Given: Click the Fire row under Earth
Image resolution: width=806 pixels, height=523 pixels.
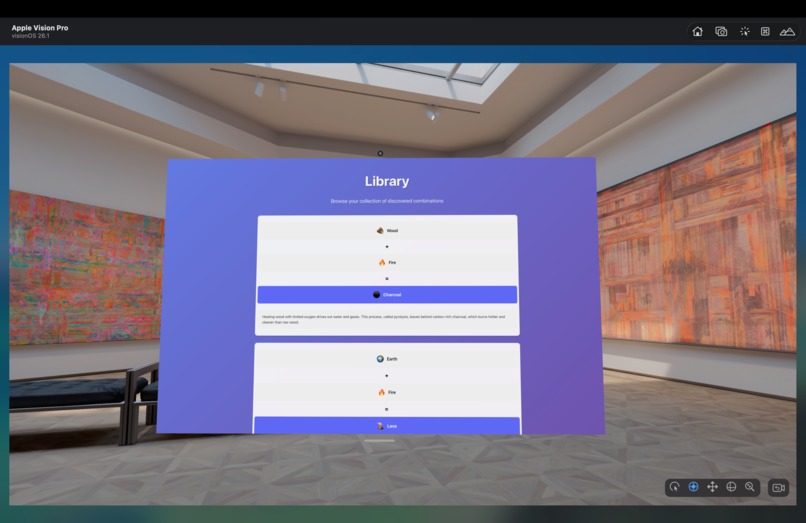Looking at the screenshot, I should [x=387, y=392].
